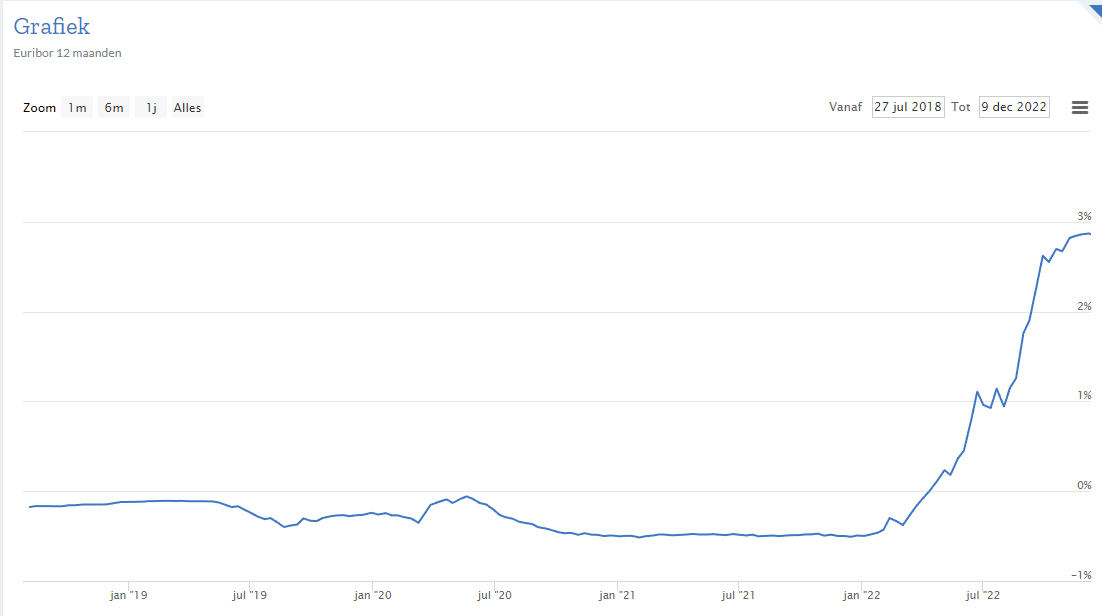
Task: Open the chart export hamburger menu
Action: pyautogui.click(x=1080, y=108)
